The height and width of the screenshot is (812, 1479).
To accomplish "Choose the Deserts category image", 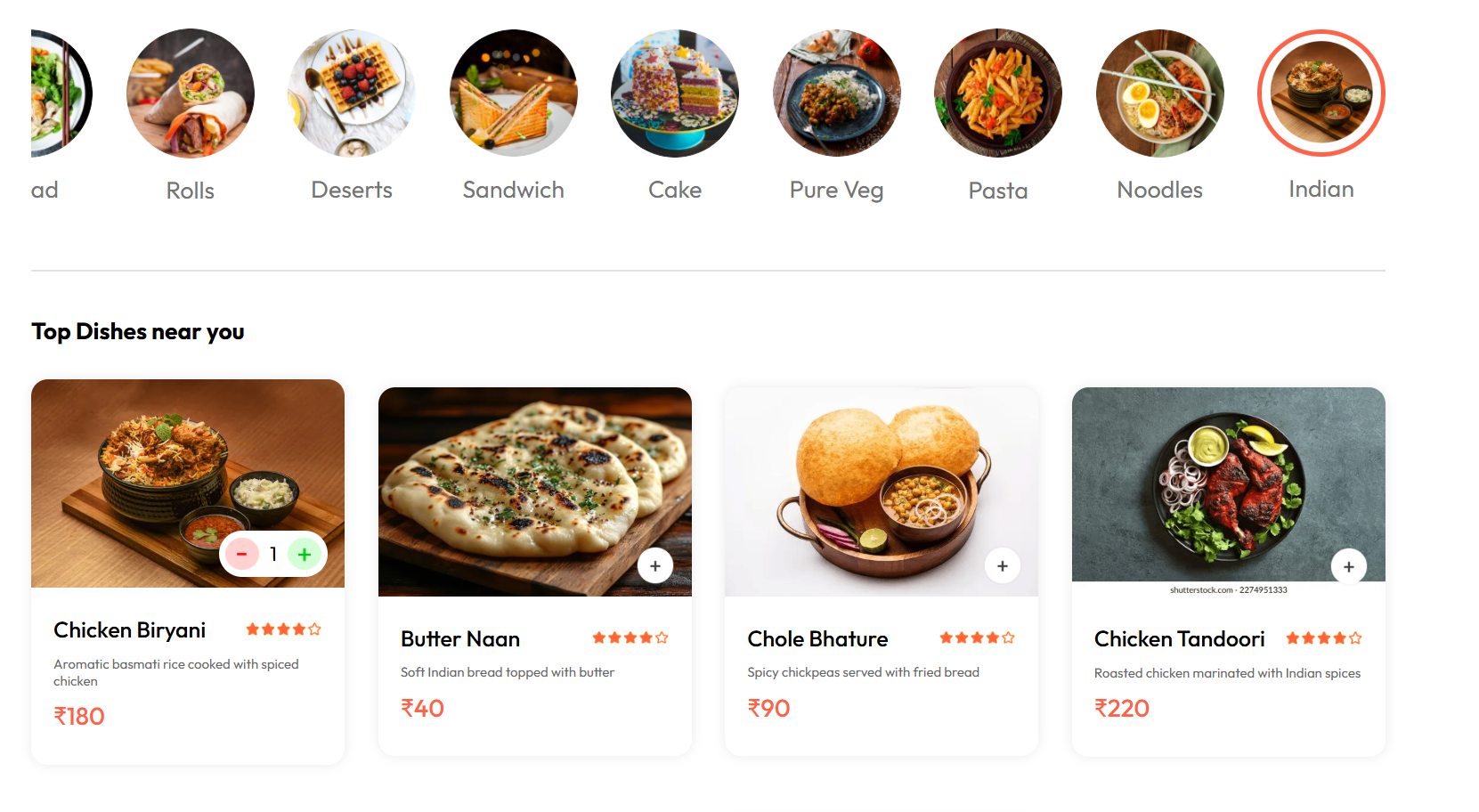I will [352, 93].
